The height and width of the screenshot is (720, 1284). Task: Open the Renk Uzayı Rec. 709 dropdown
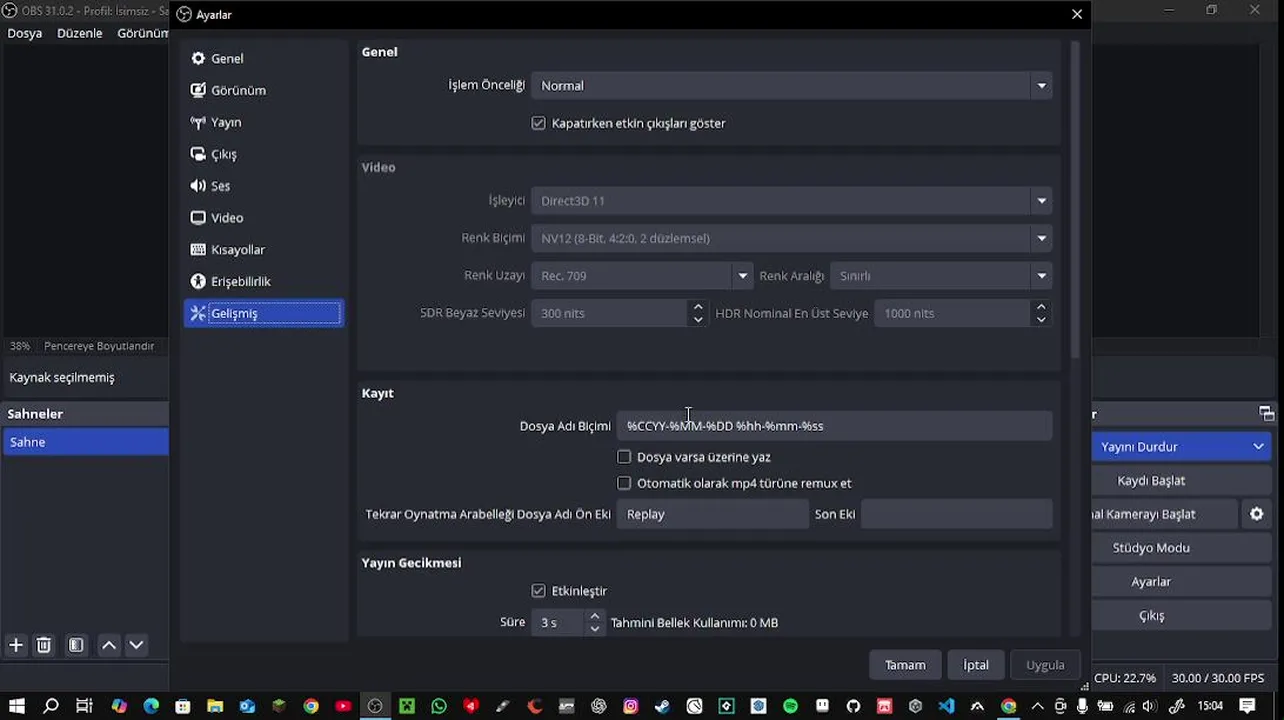pyautogui.click(x=642, y=276)
